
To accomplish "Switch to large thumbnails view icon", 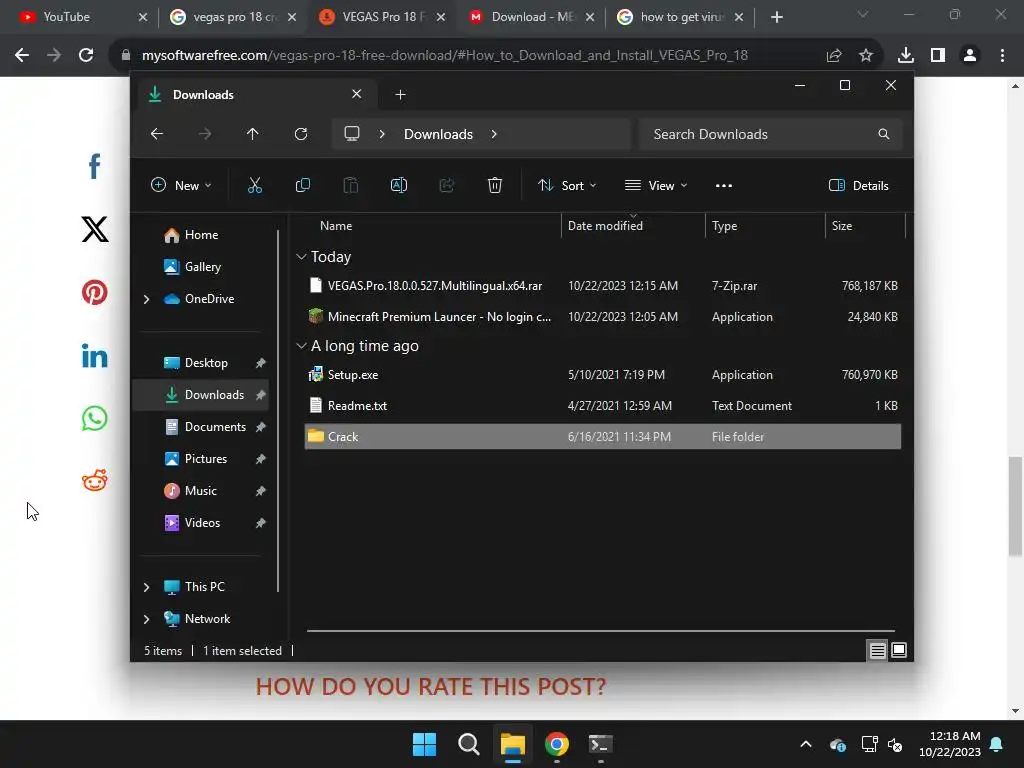I will pyautogui.click(x=899, y=650).
